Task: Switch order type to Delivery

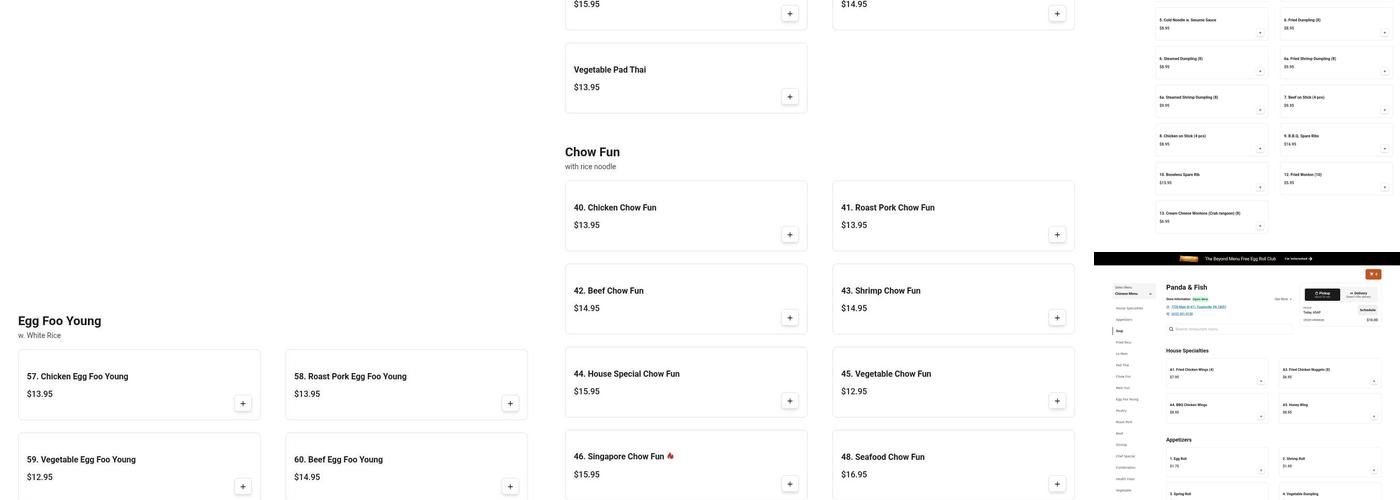Action: coord(1359,294)
